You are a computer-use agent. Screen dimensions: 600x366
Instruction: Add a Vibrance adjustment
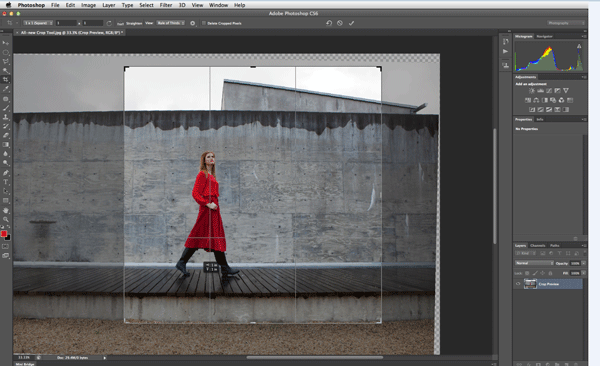click(x=566, y=91)
